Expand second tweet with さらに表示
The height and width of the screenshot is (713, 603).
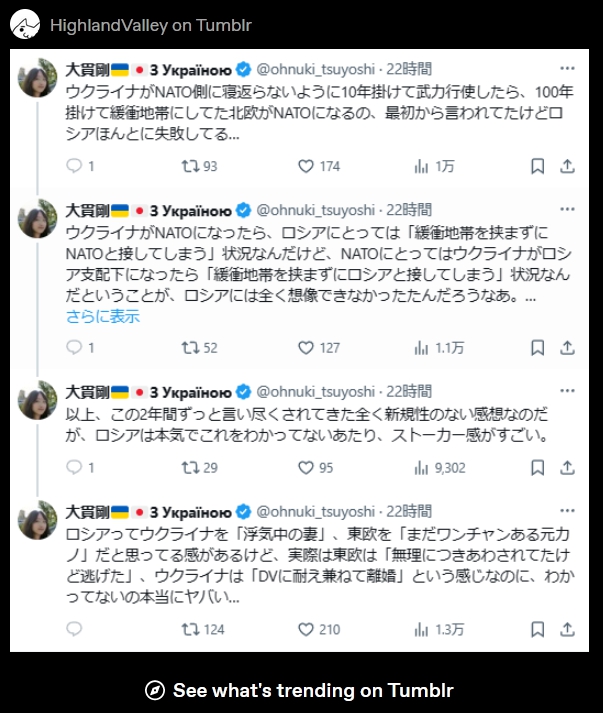[103, 317]
